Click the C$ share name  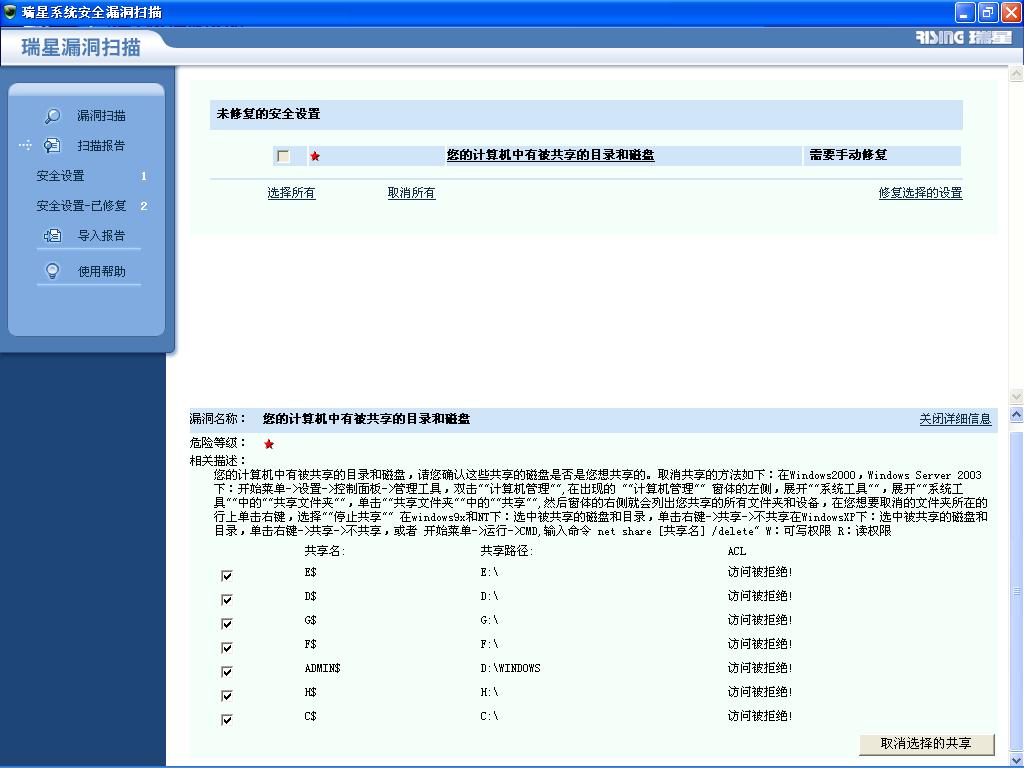pos(310,716)
